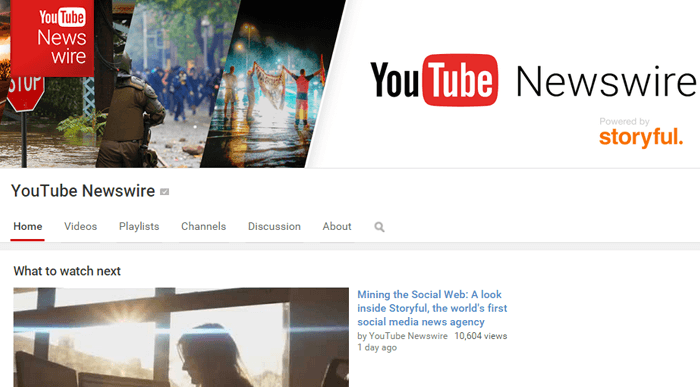Screen dimensions: 700x387
Task: Open the Discussion tab
Action: [x=274, y=226]
